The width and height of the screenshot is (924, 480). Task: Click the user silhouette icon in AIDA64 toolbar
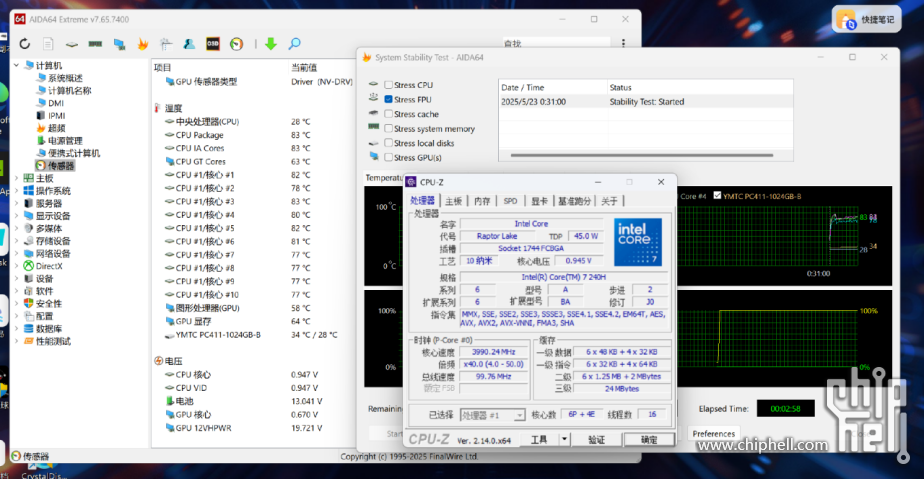point(189,44)
